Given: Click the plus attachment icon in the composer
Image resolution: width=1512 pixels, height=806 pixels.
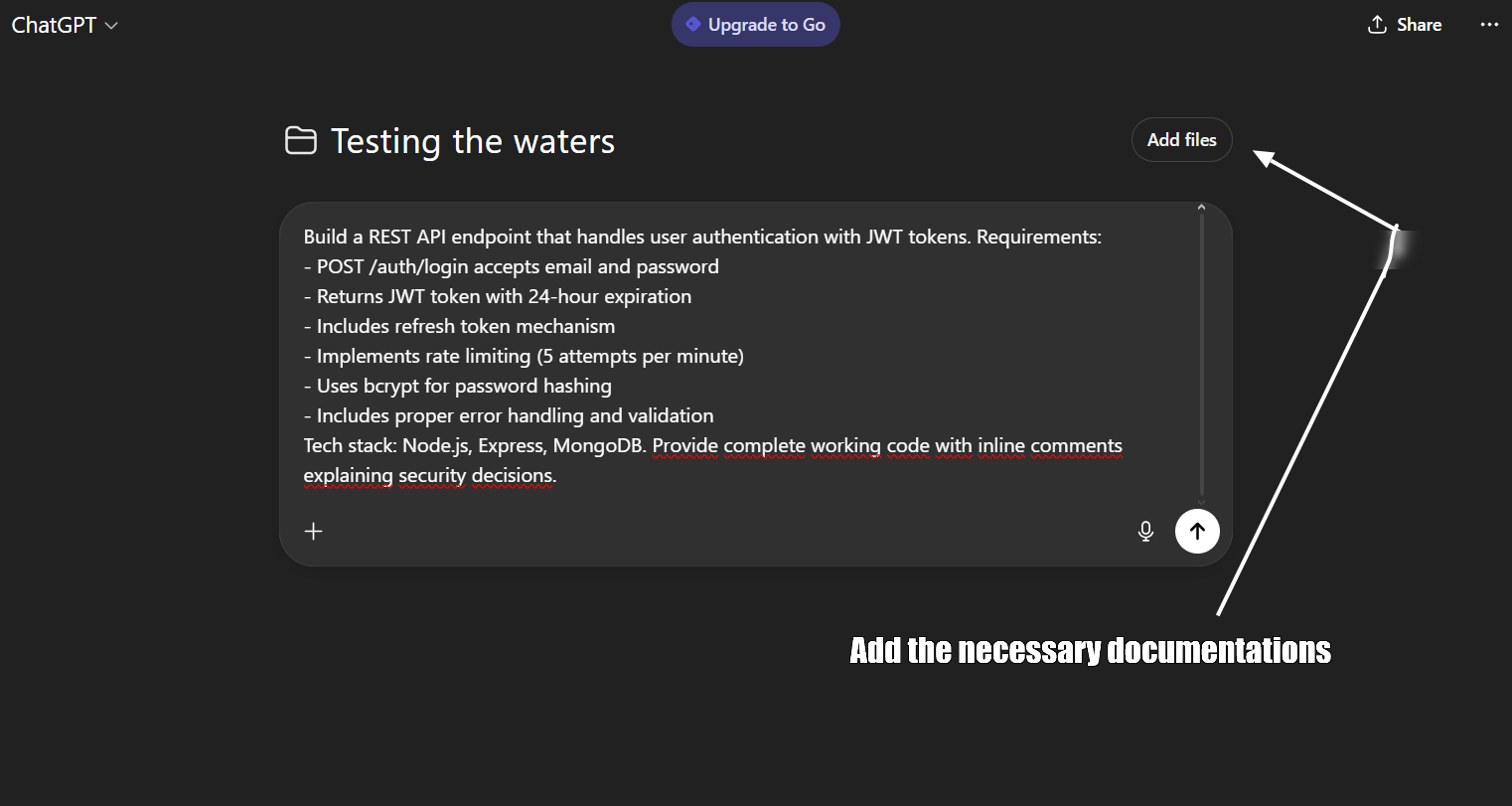Looking at the screenshot, I should (x=314, y=531).
